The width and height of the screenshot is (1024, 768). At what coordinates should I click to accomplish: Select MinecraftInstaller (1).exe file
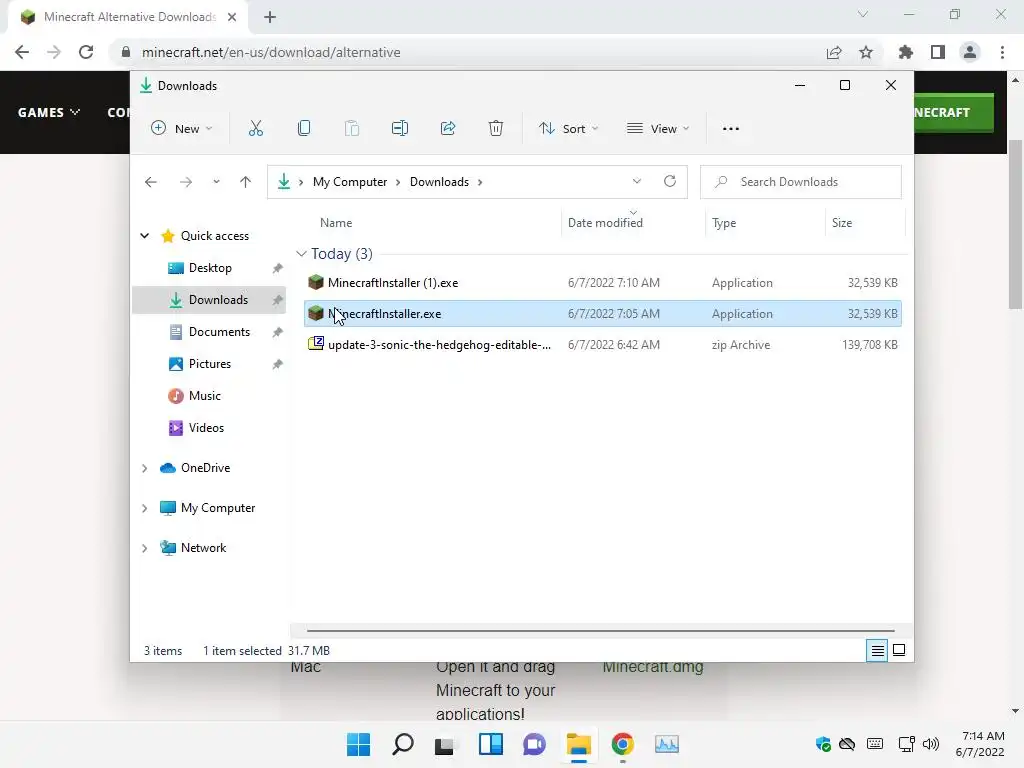click(603, 283)
